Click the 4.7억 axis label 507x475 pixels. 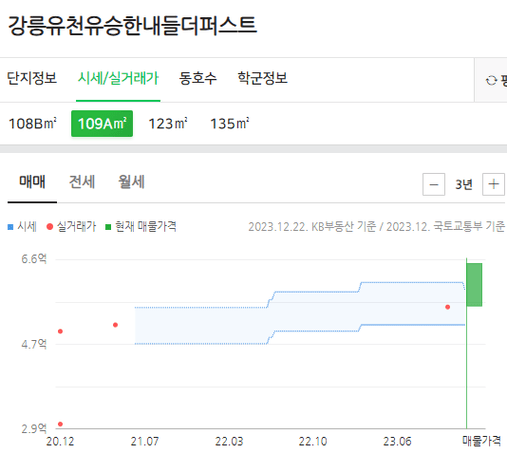point(34,344)
